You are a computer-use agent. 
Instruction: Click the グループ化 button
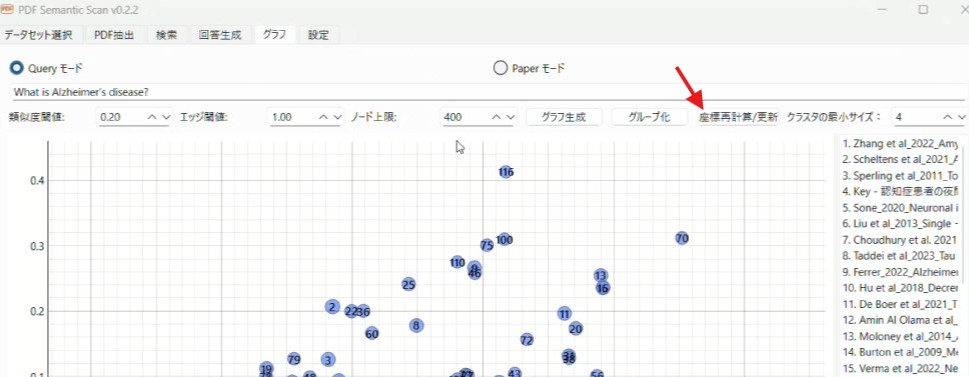(649, 117)
